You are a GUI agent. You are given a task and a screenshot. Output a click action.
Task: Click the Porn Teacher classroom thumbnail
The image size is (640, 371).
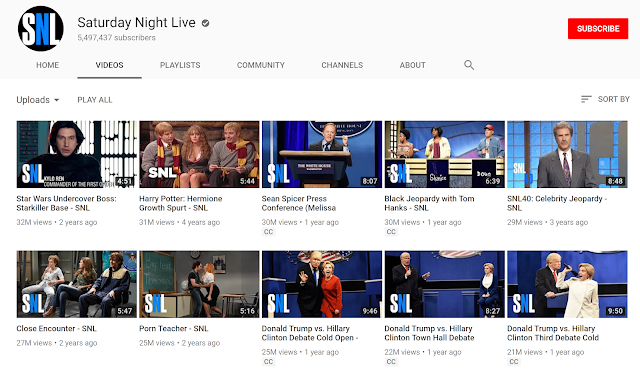(199, 284)
